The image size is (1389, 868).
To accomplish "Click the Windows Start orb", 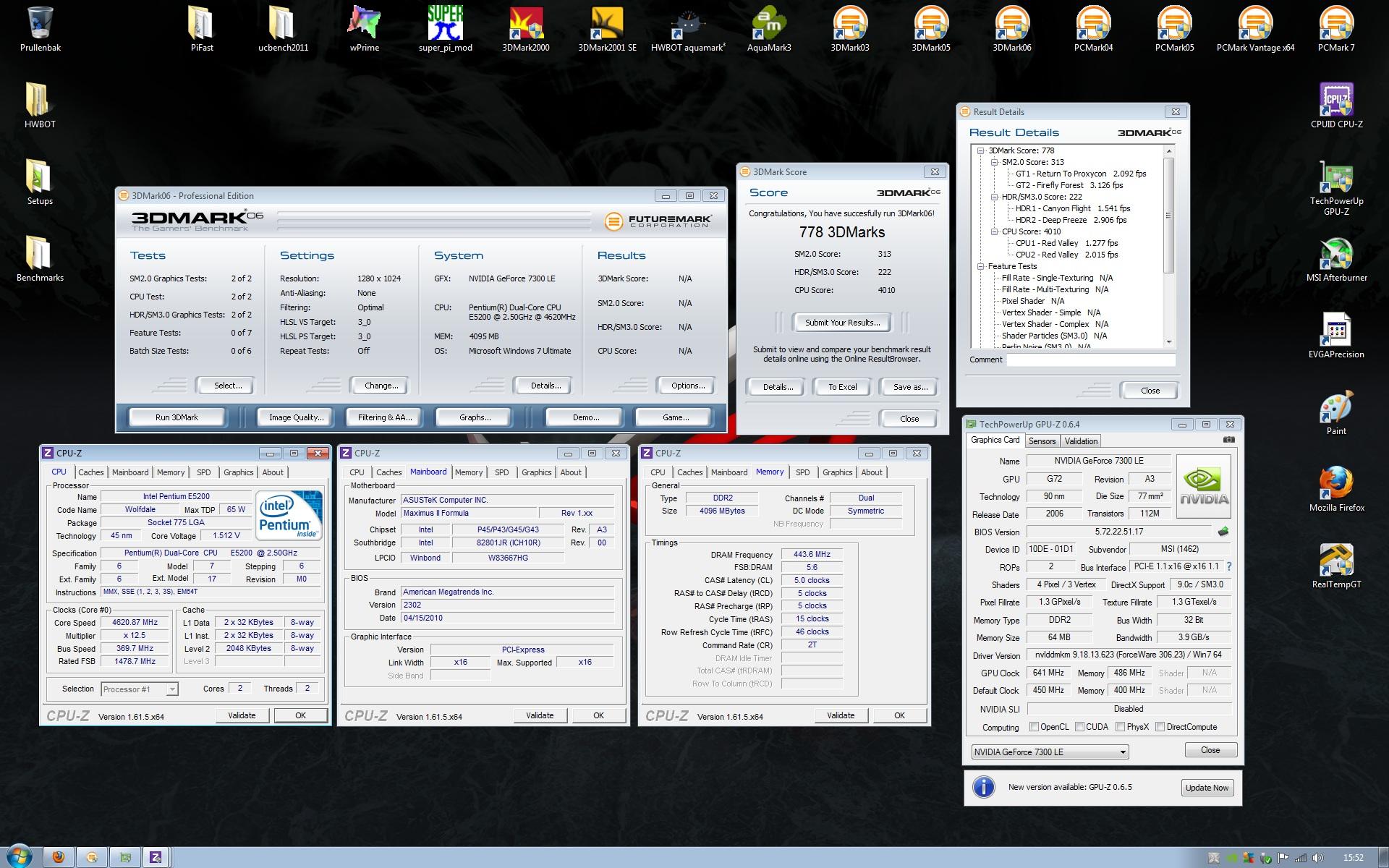I will (x=19, y=856).
